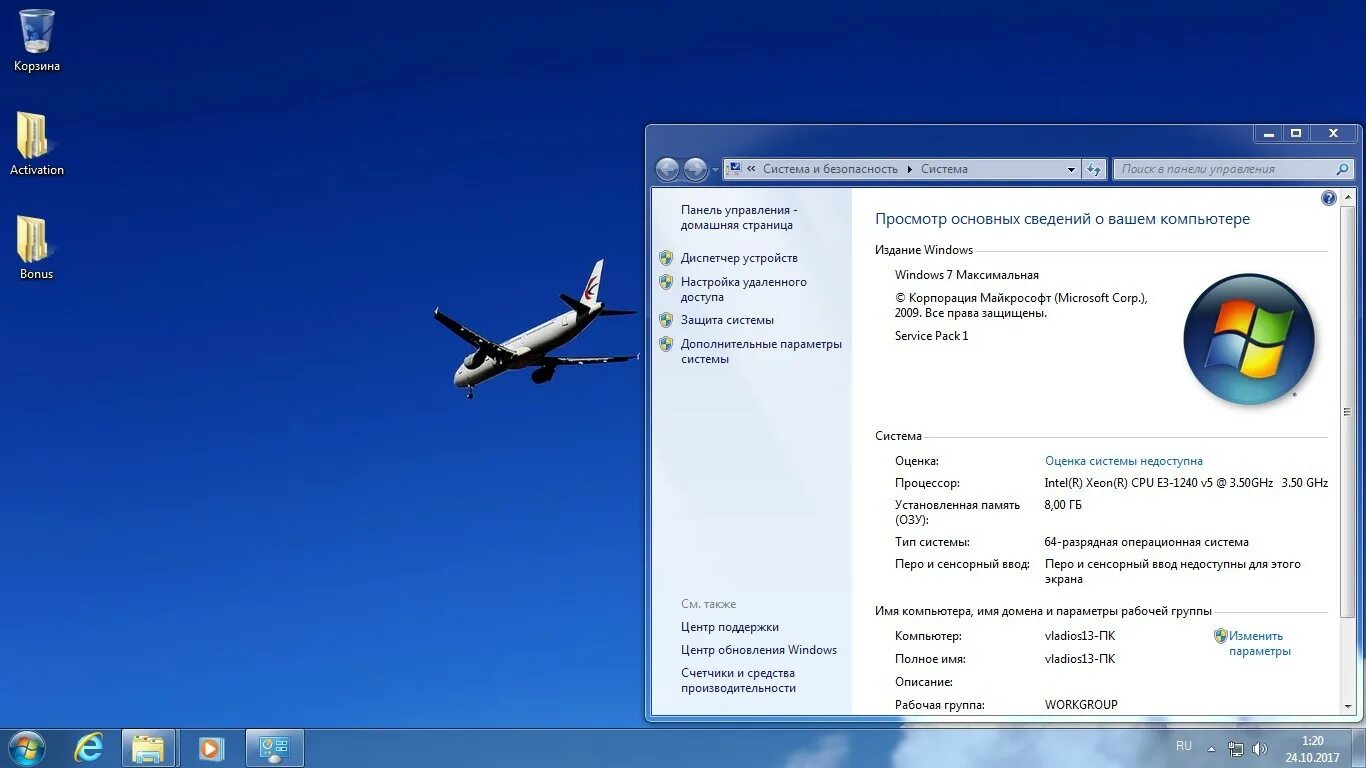Select the Bonus folder on desktop
1366x768 pixels.
pos(36,248)
